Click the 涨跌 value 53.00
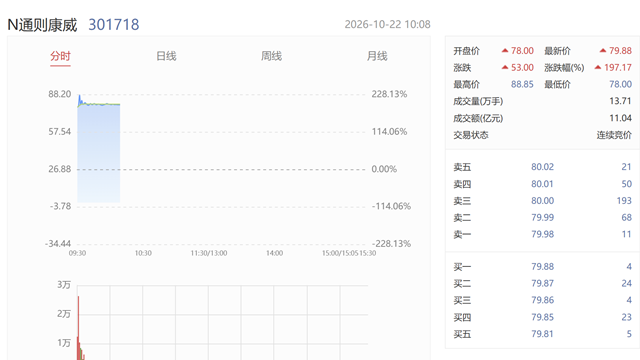This screenshot has width=640, height=360. pos(522,67)
